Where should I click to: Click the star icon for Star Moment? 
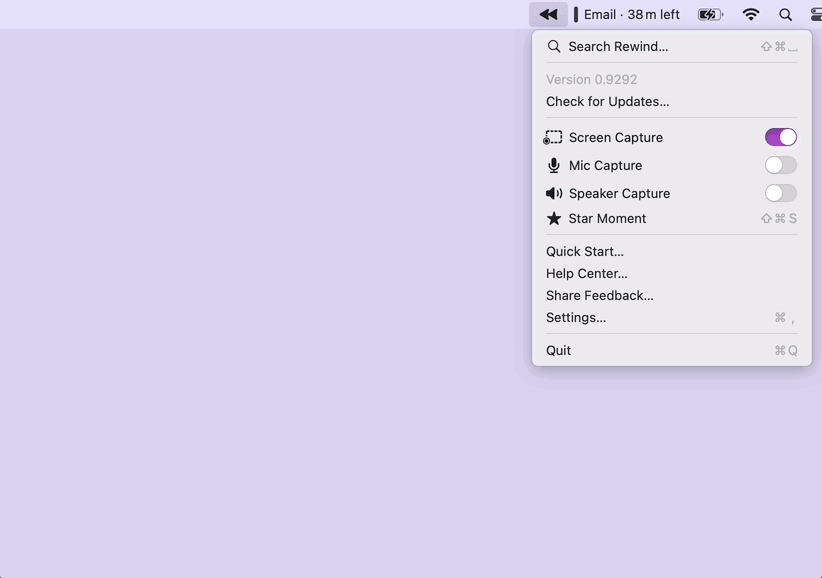point(553,219)
